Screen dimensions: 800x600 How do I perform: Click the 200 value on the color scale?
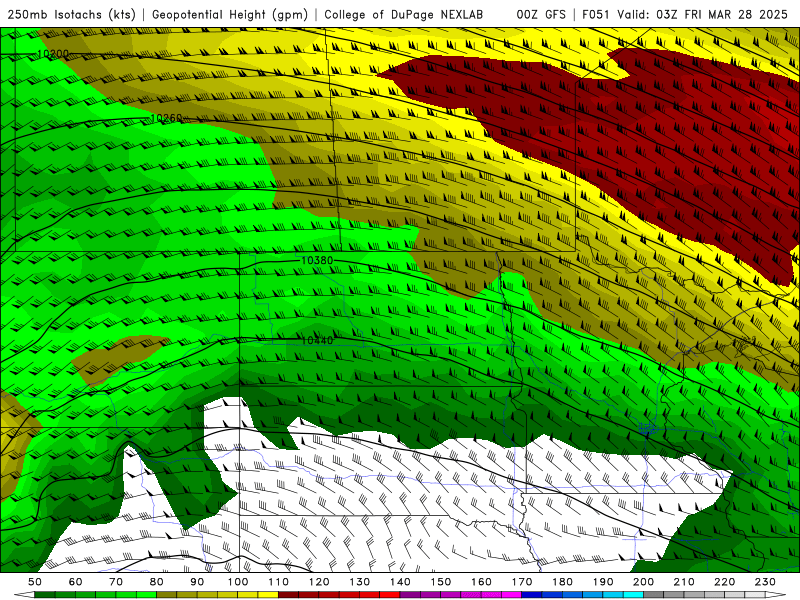tap(643, 582)
